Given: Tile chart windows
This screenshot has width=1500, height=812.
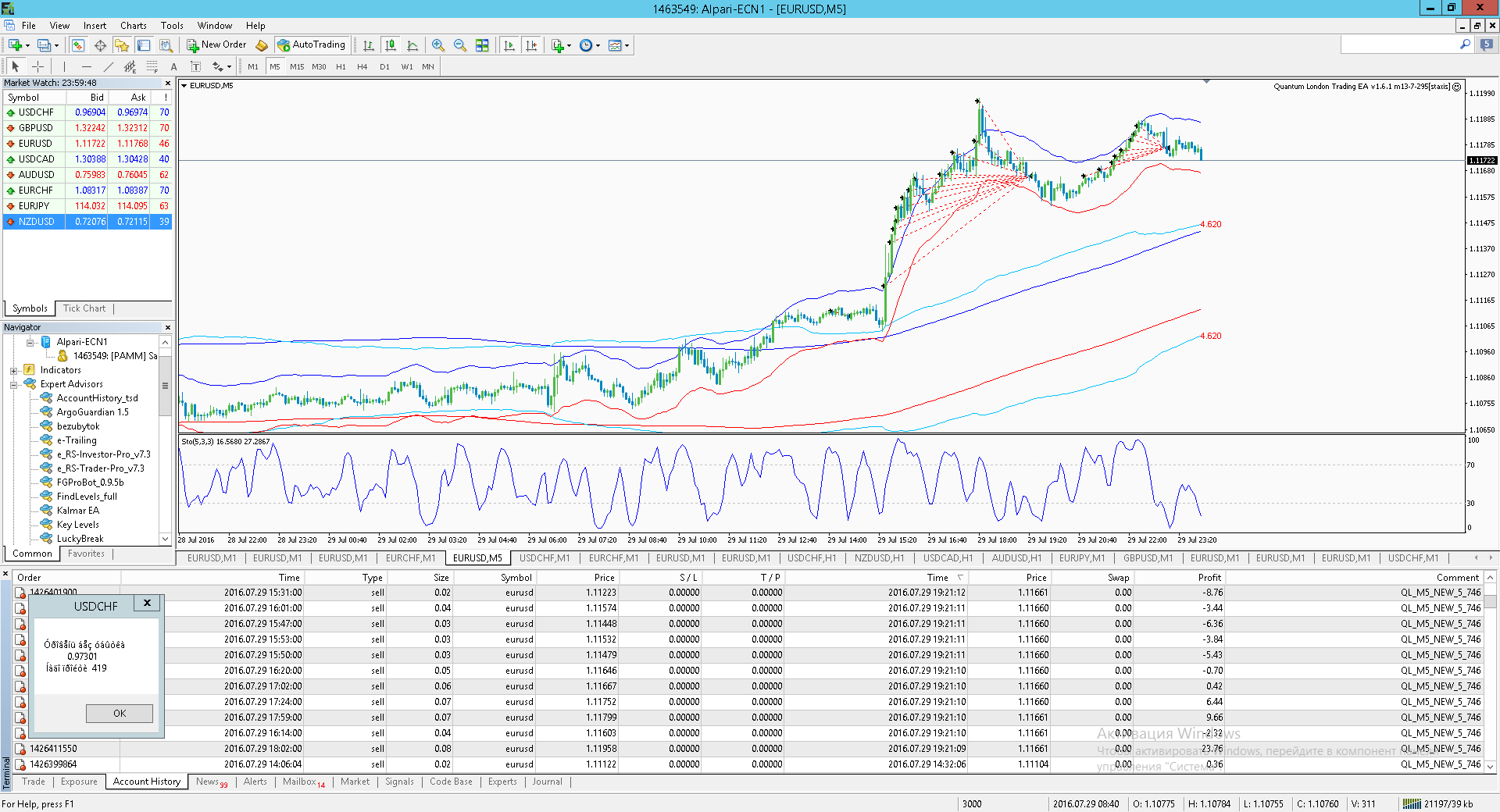Looking at the screenshot, I should 482,45.
